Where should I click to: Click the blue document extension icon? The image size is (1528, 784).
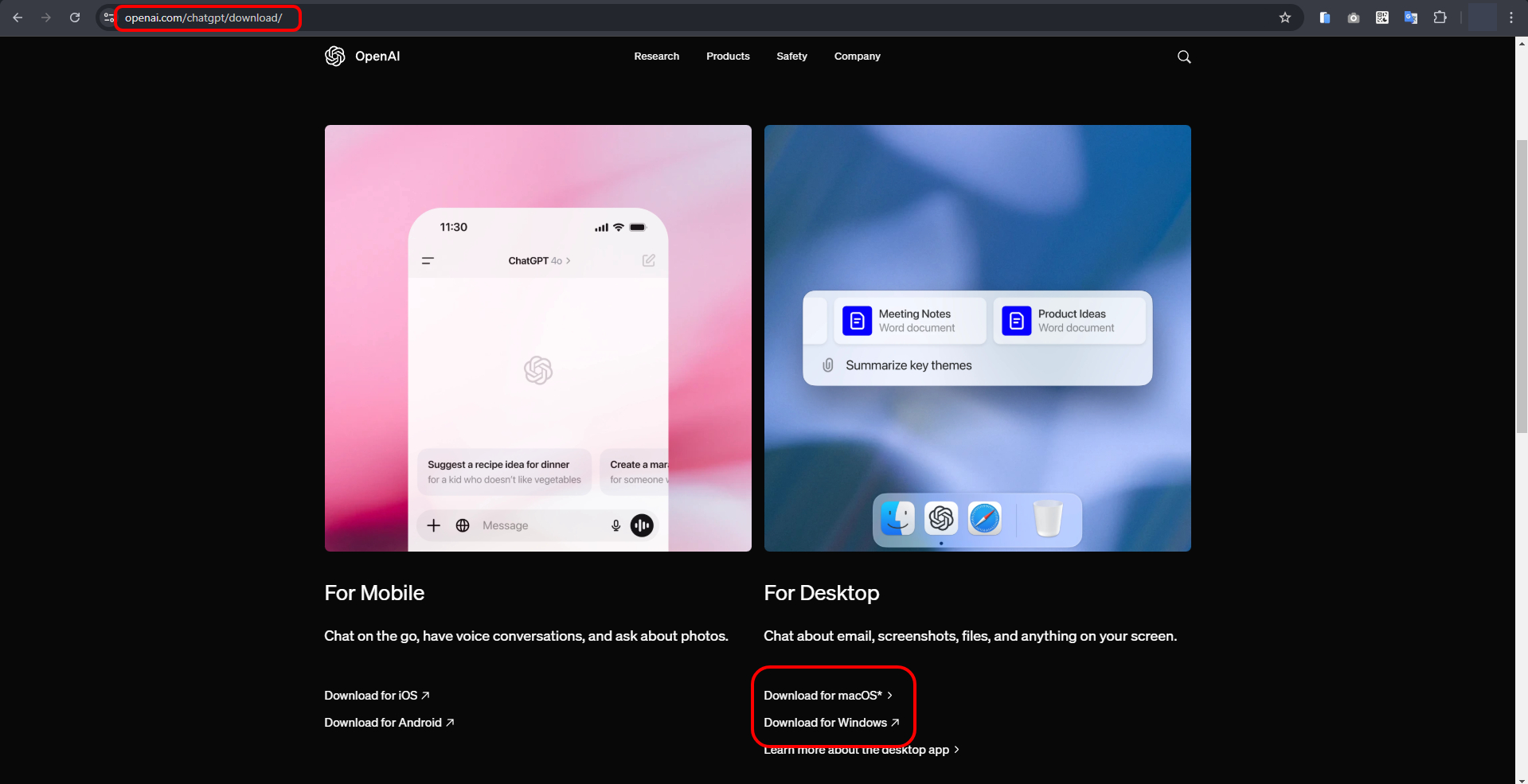point(1325,18)
